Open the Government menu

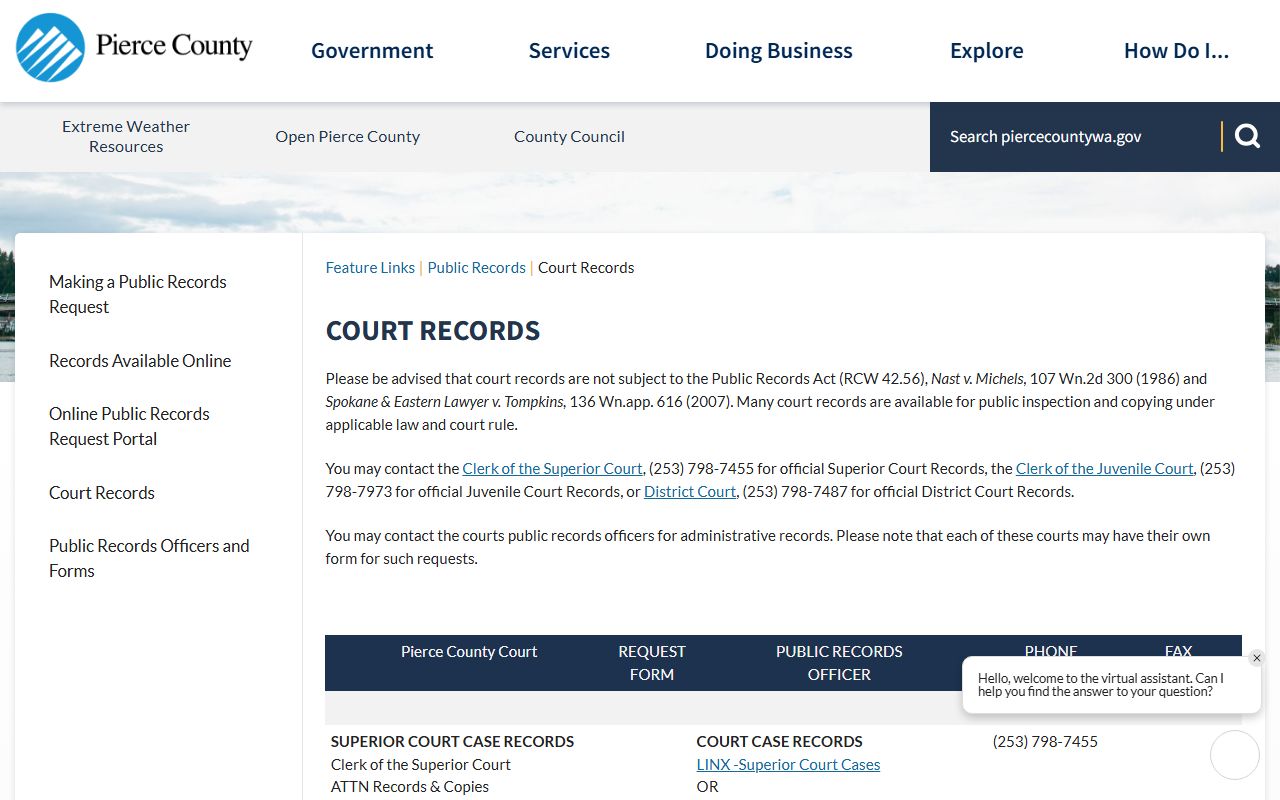pyautogui.click(x=372, y=51)
